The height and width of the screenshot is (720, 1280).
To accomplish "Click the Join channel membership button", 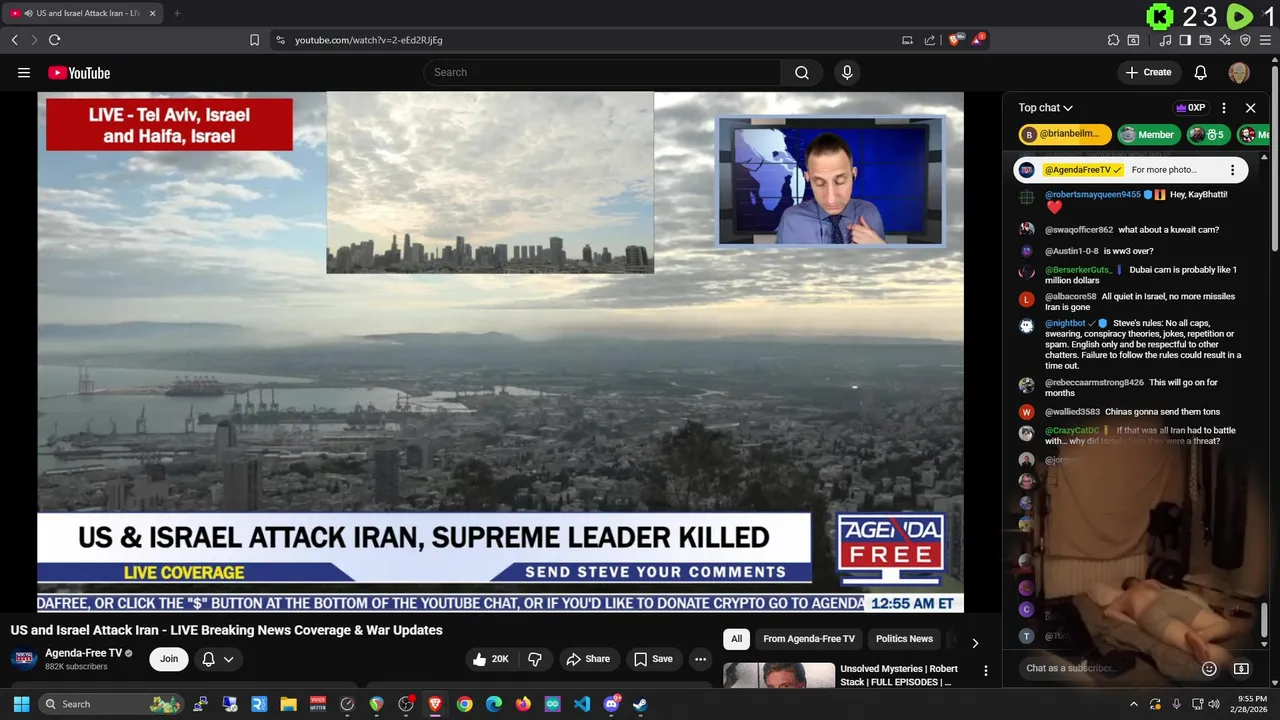I will click(x=169, y=659).
